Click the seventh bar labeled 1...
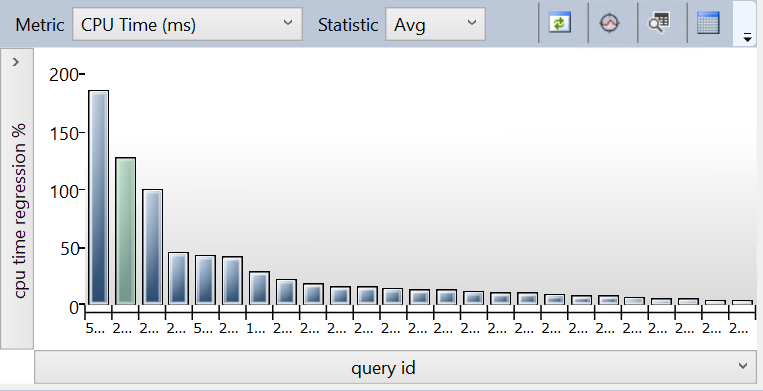Image resolution: width=763 pixels, height=391 pixels. (x=259, y=288)
